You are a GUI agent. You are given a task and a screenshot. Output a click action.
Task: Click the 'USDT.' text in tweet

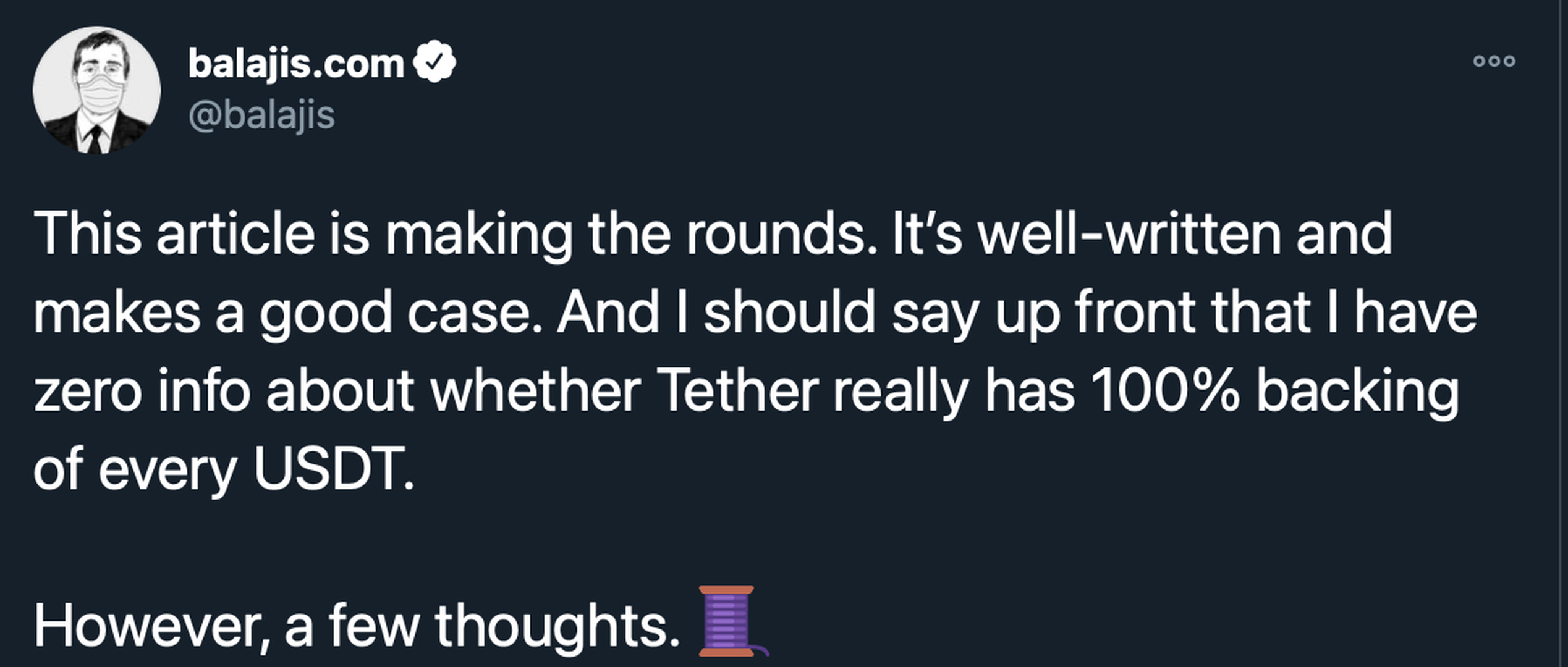[334, 468]
